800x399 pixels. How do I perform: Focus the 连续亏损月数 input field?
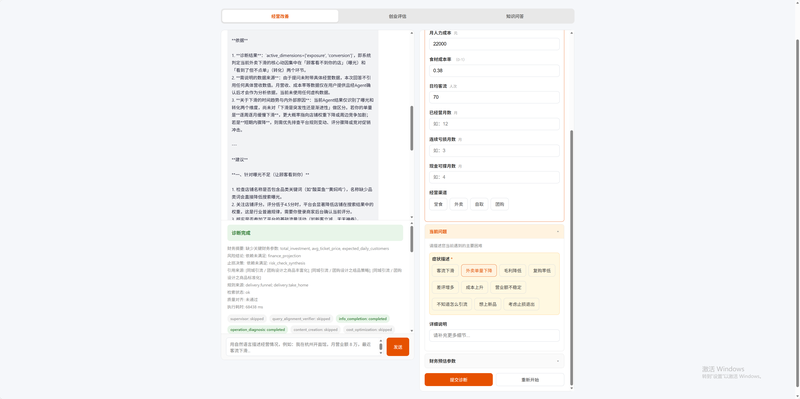tap(494, 151)
